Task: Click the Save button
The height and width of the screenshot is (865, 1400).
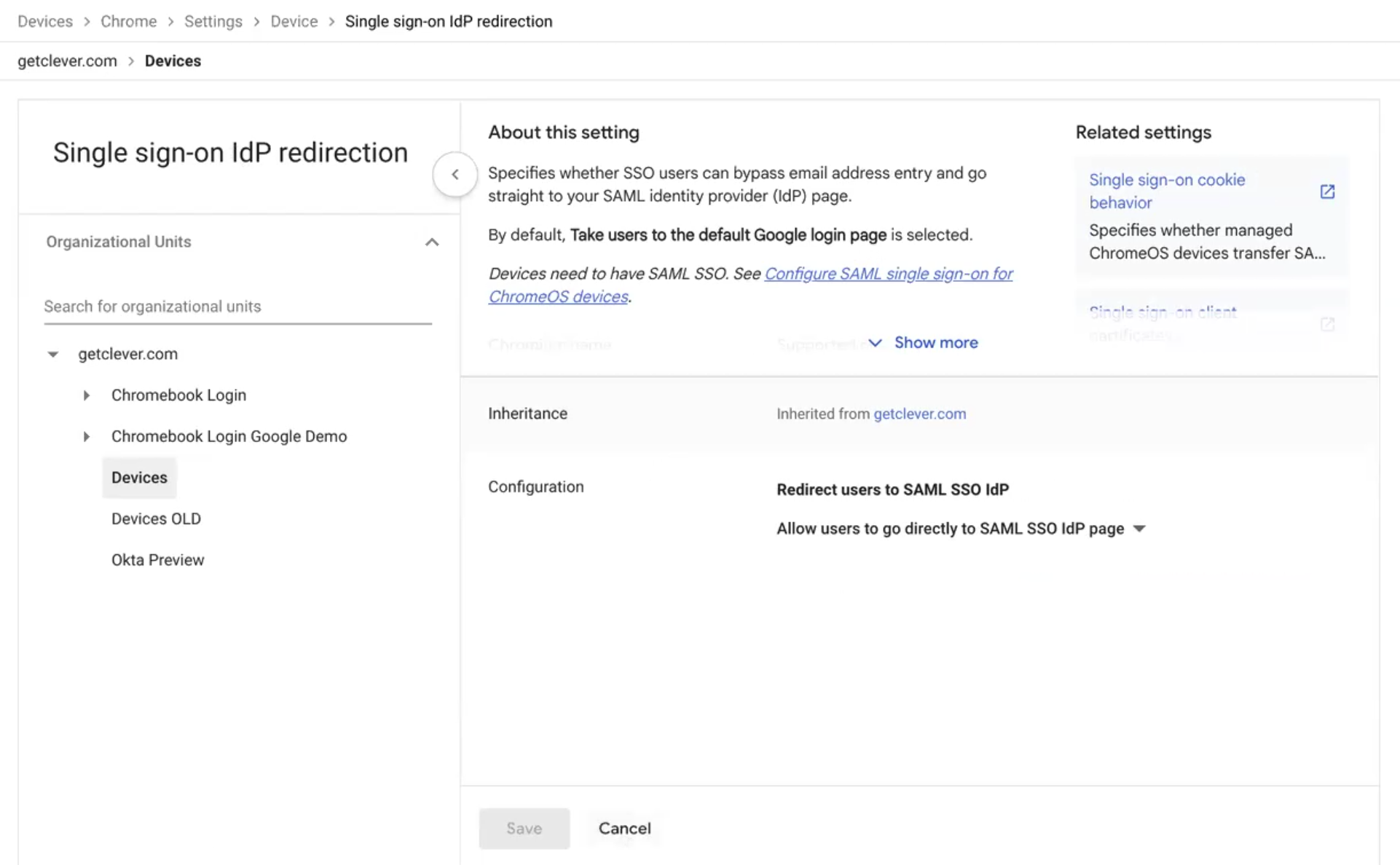Action: (x=524, y=828)
